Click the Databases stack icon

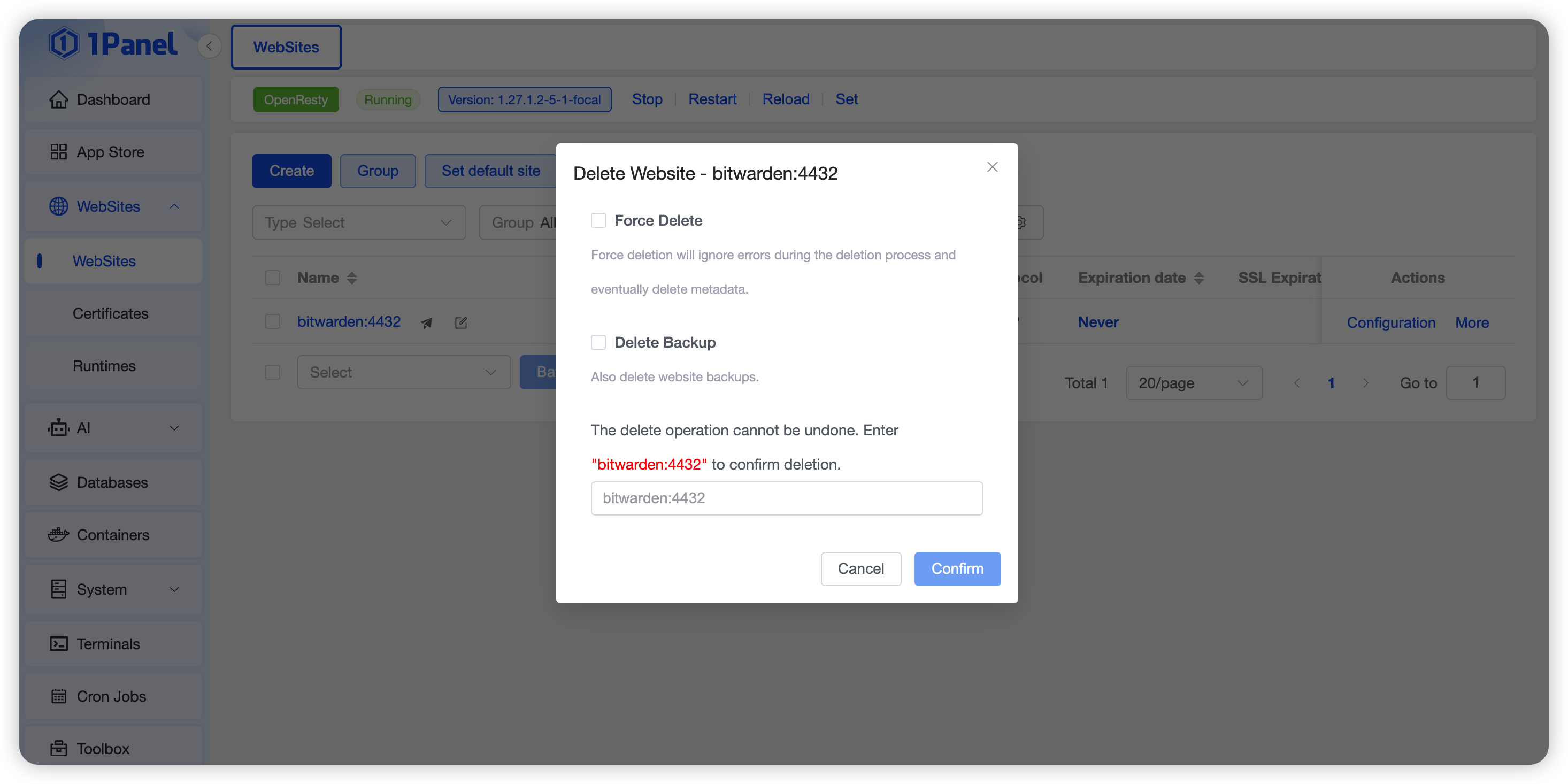58,482
